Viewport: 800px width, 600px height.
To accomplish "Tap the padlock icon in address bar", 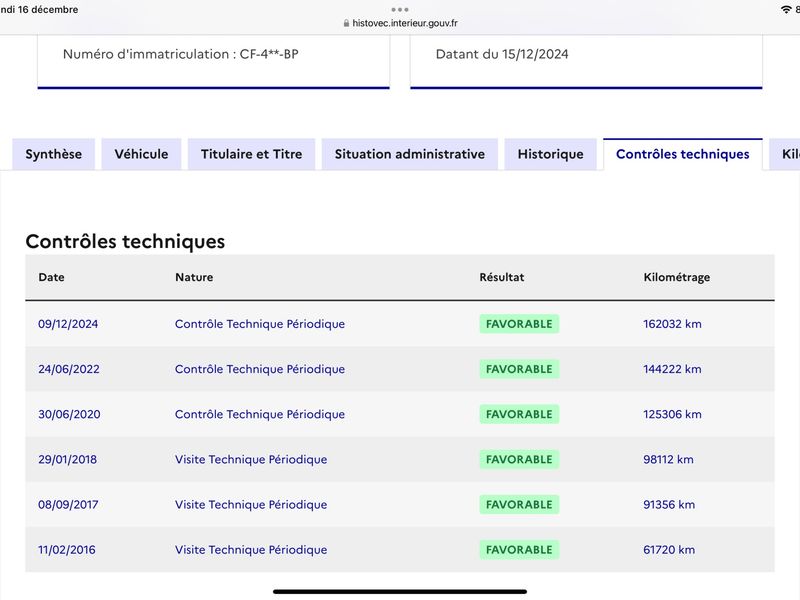I will coord(346,23).
